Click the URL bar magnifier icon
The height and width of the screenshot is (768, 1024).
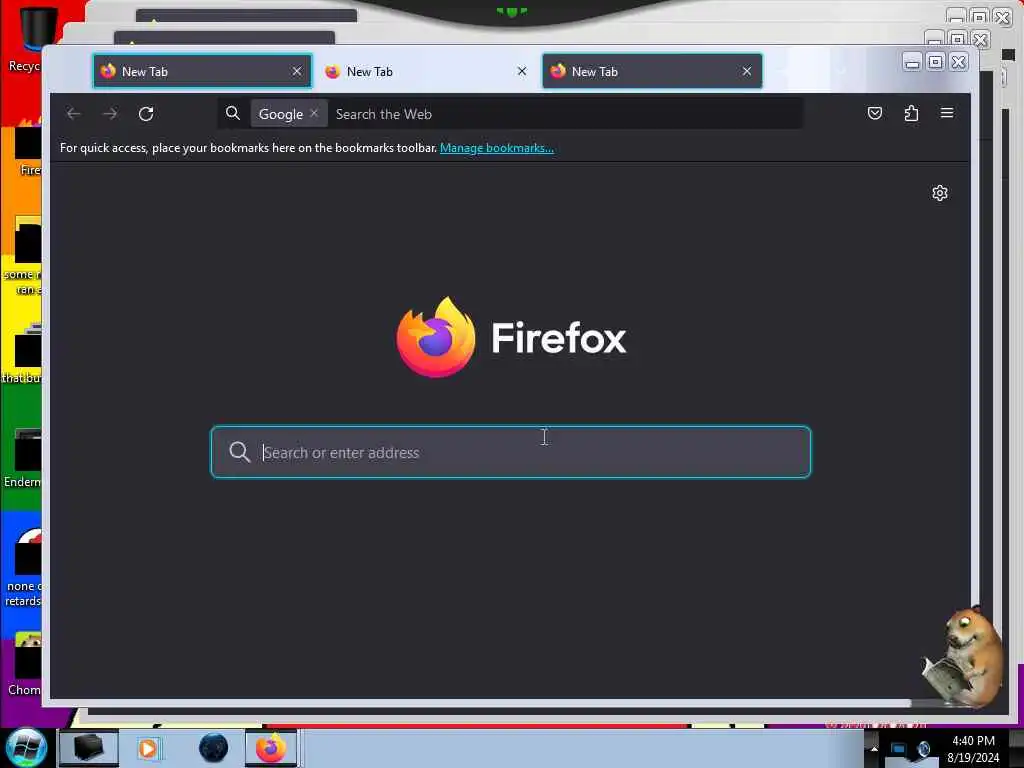[x=232, y=113]
